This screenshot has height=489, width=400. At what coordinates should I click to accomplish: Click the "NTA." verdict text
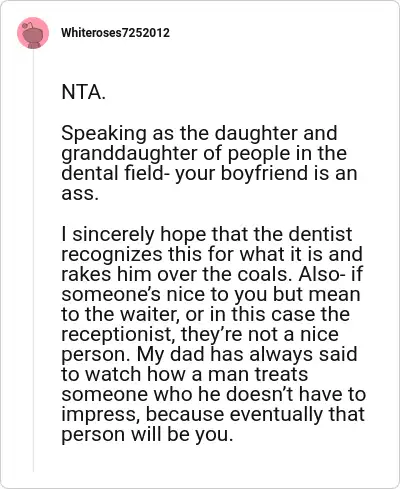pyautogui.click(x=83, y=92)
